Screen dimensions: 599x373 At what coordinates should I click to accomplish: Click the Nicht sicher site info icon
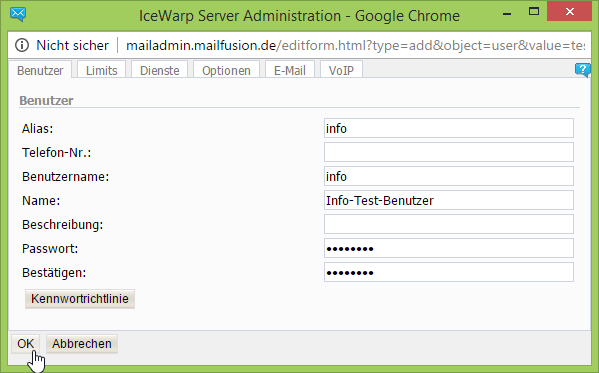coord(22,45)
